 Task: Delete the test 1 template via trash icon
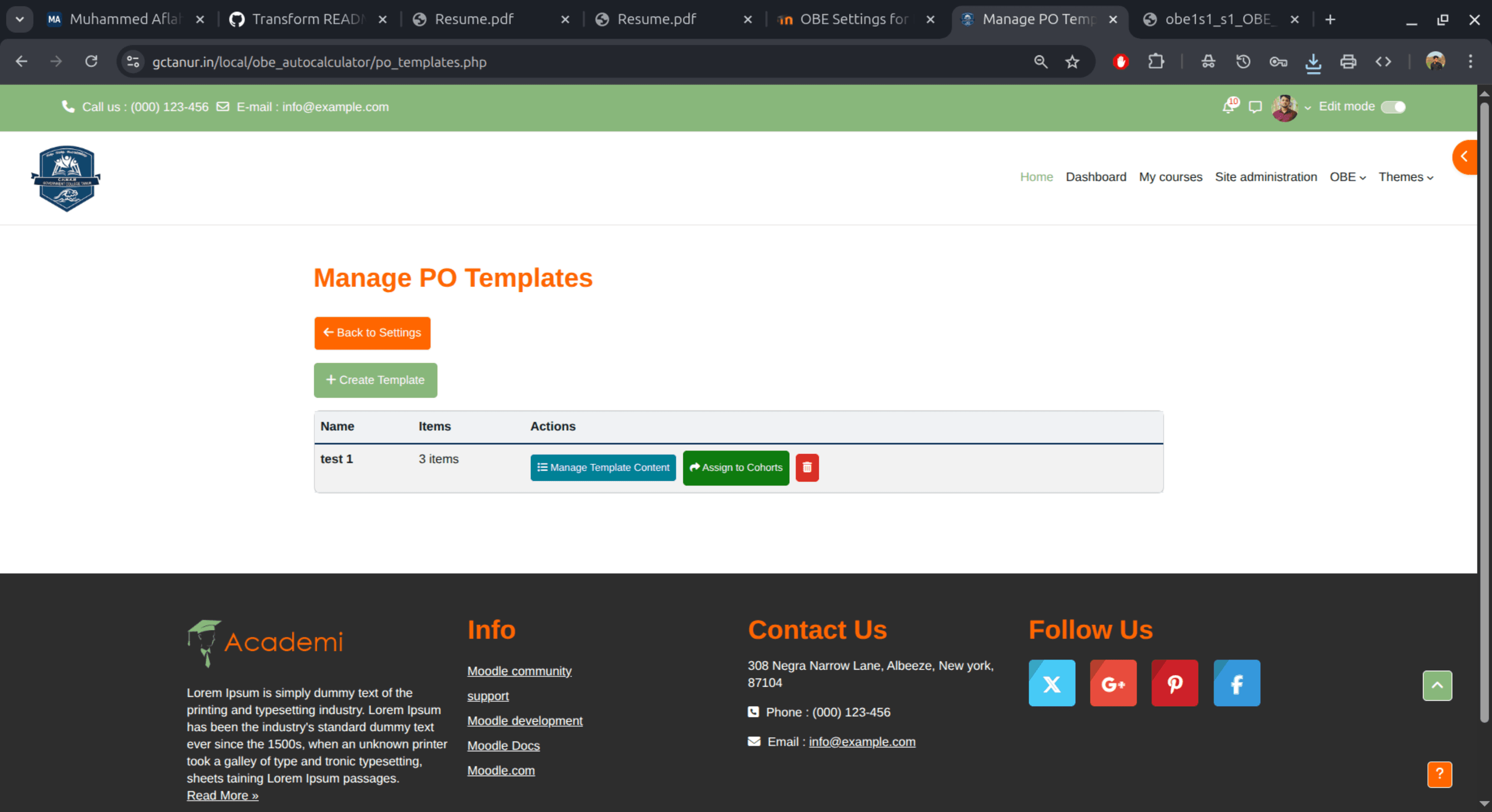pyautogui.click(x=807, y=467)
